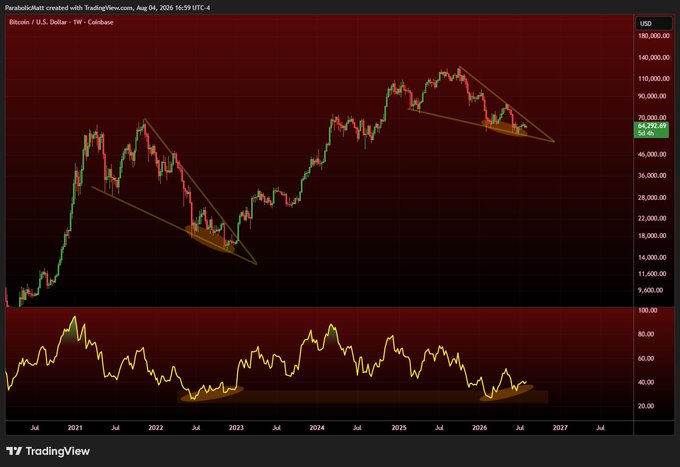Image resolution: width=680 pixels, height=467 pixels.
Task: Click the 14,000.00 price axis label
Action: [x=652, y=257]
